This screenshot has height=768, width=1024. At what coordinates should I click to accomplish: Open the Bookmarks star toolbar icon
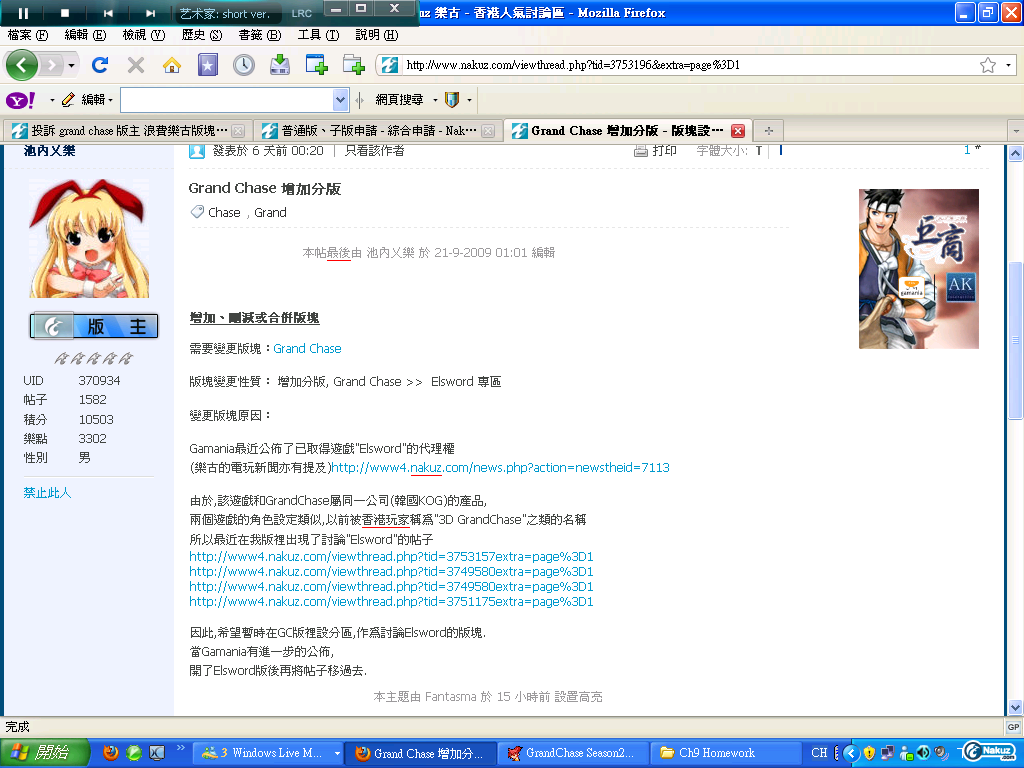208,65
